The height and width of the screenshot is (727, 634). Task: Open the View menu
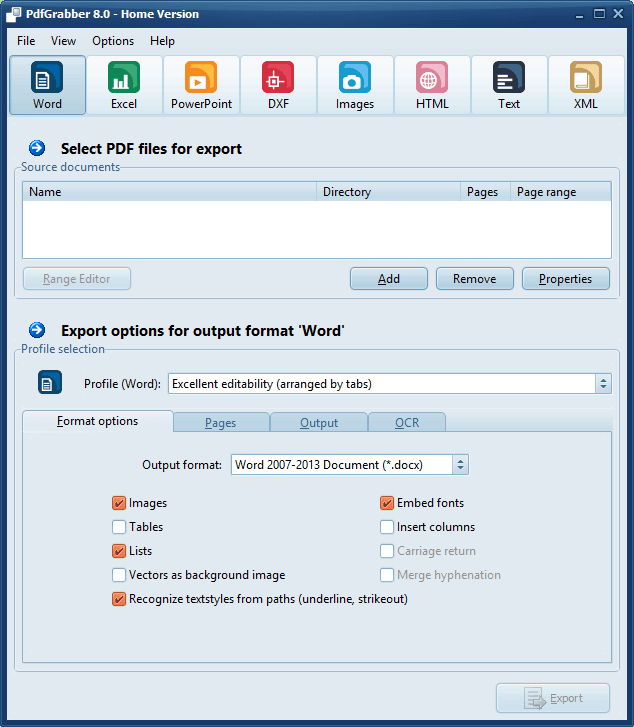[x=64, y=41]
